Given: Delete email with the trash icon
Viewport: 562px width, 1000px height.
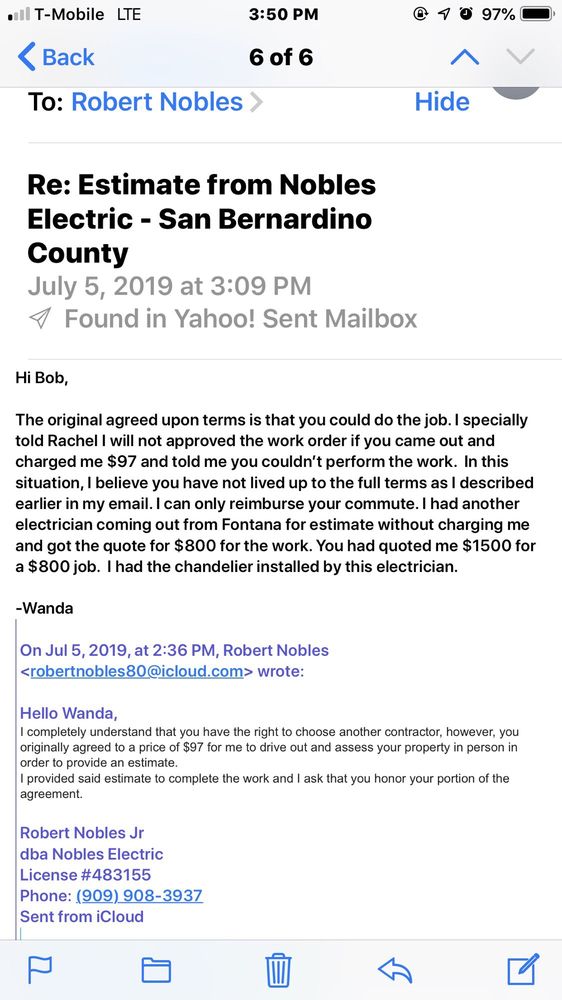Looking at the screenshot, I should (x=278, y=970).
